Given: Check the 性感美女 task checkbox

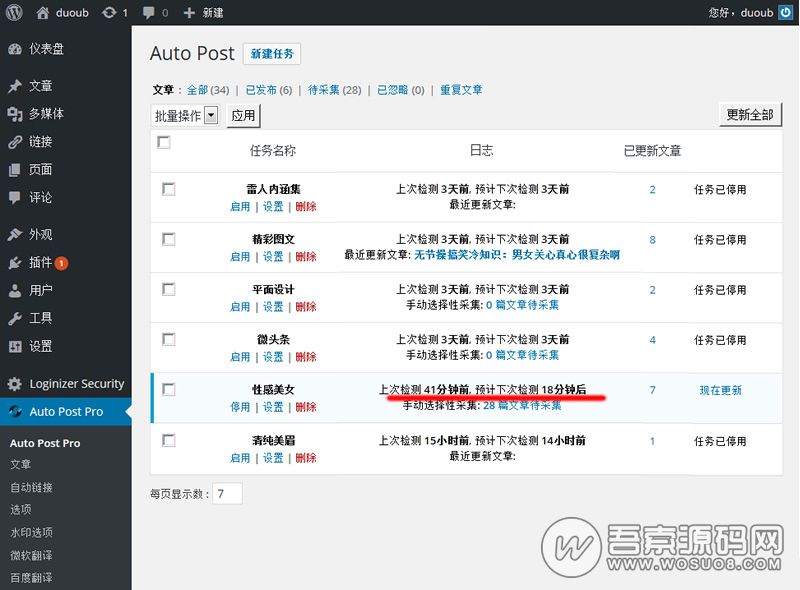Looking at the screenshot, I should 168,389.
